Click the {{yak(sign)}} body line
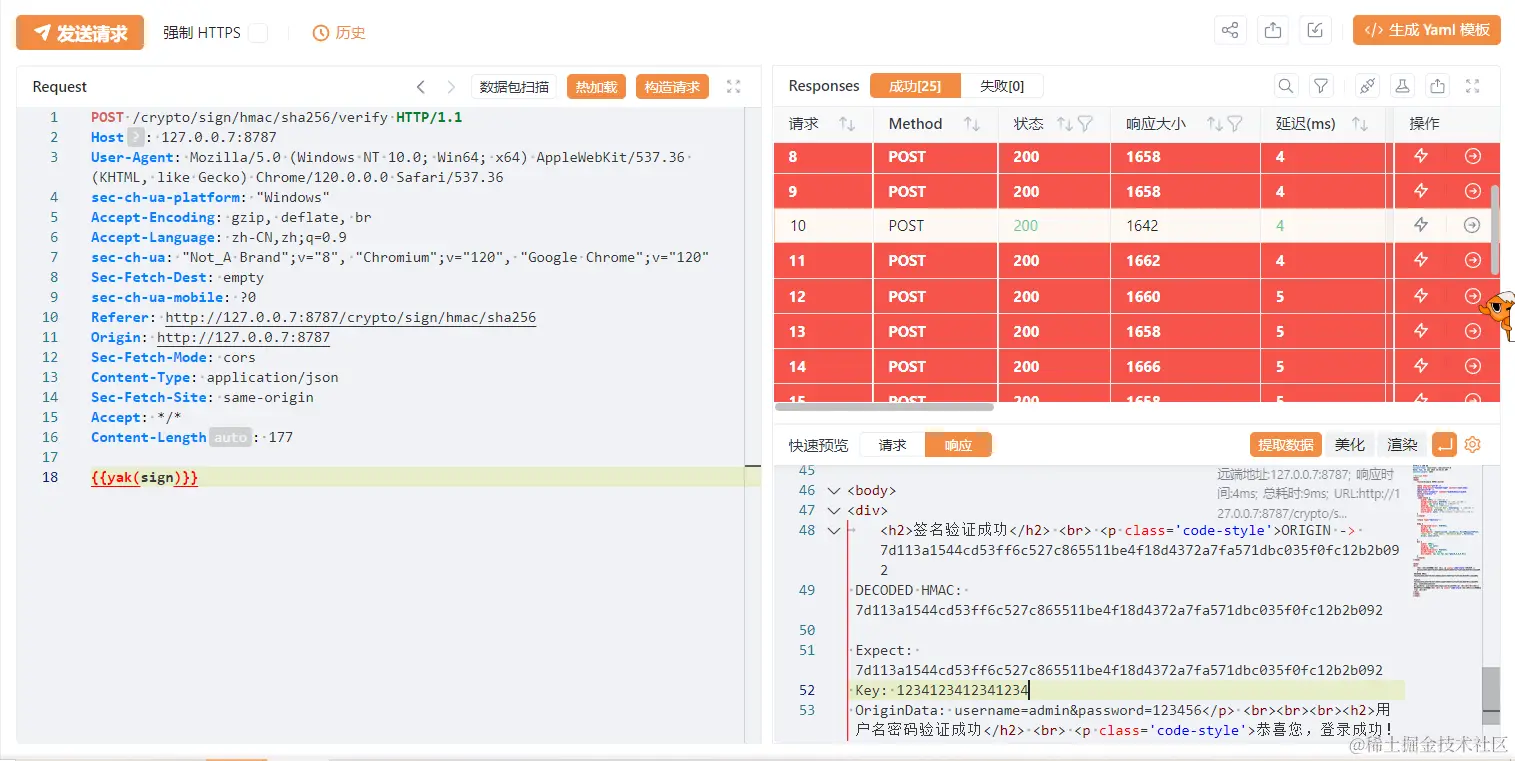The height and width of the screenshot is (761, 1515). coord(145,477)
